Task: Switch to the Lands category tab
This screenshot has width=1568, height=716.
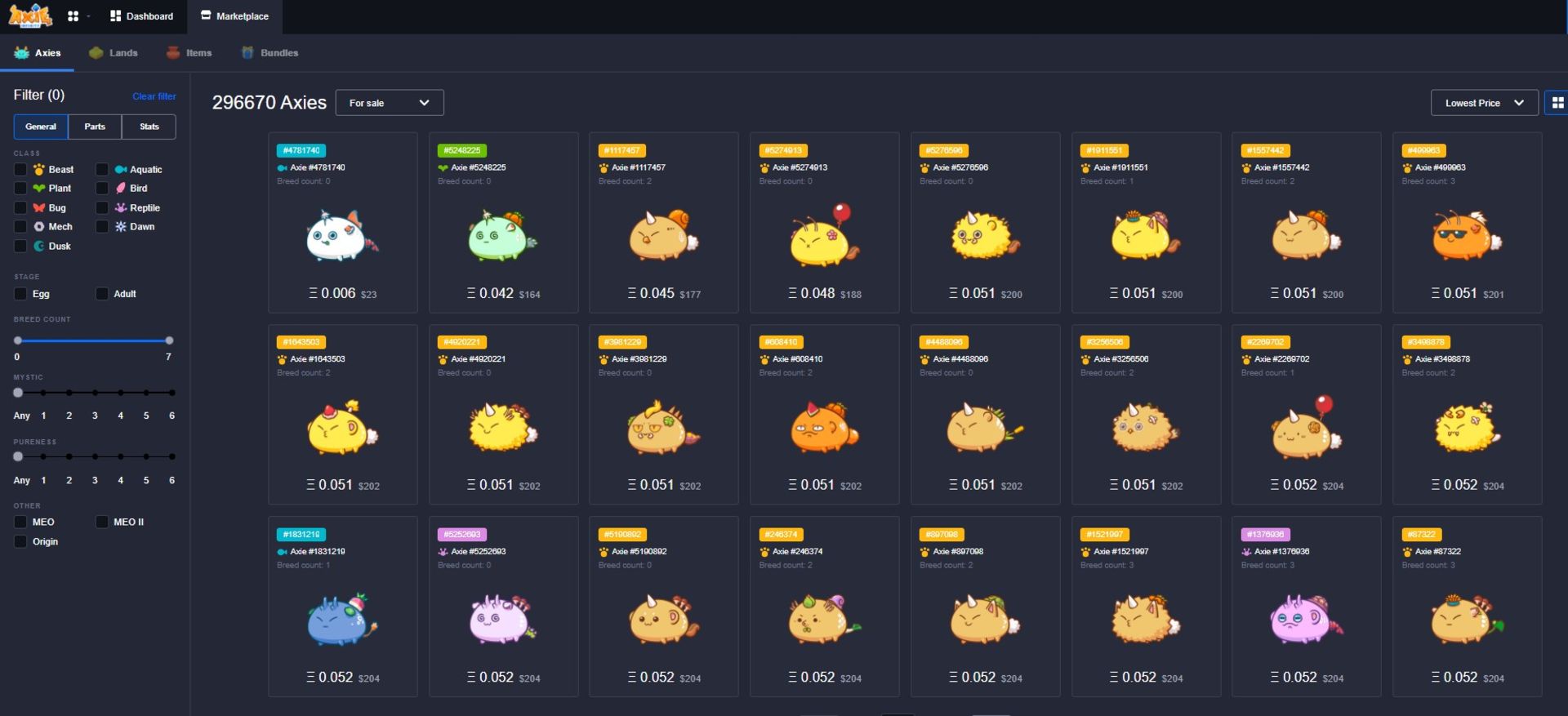Action: tap(114, 53)
